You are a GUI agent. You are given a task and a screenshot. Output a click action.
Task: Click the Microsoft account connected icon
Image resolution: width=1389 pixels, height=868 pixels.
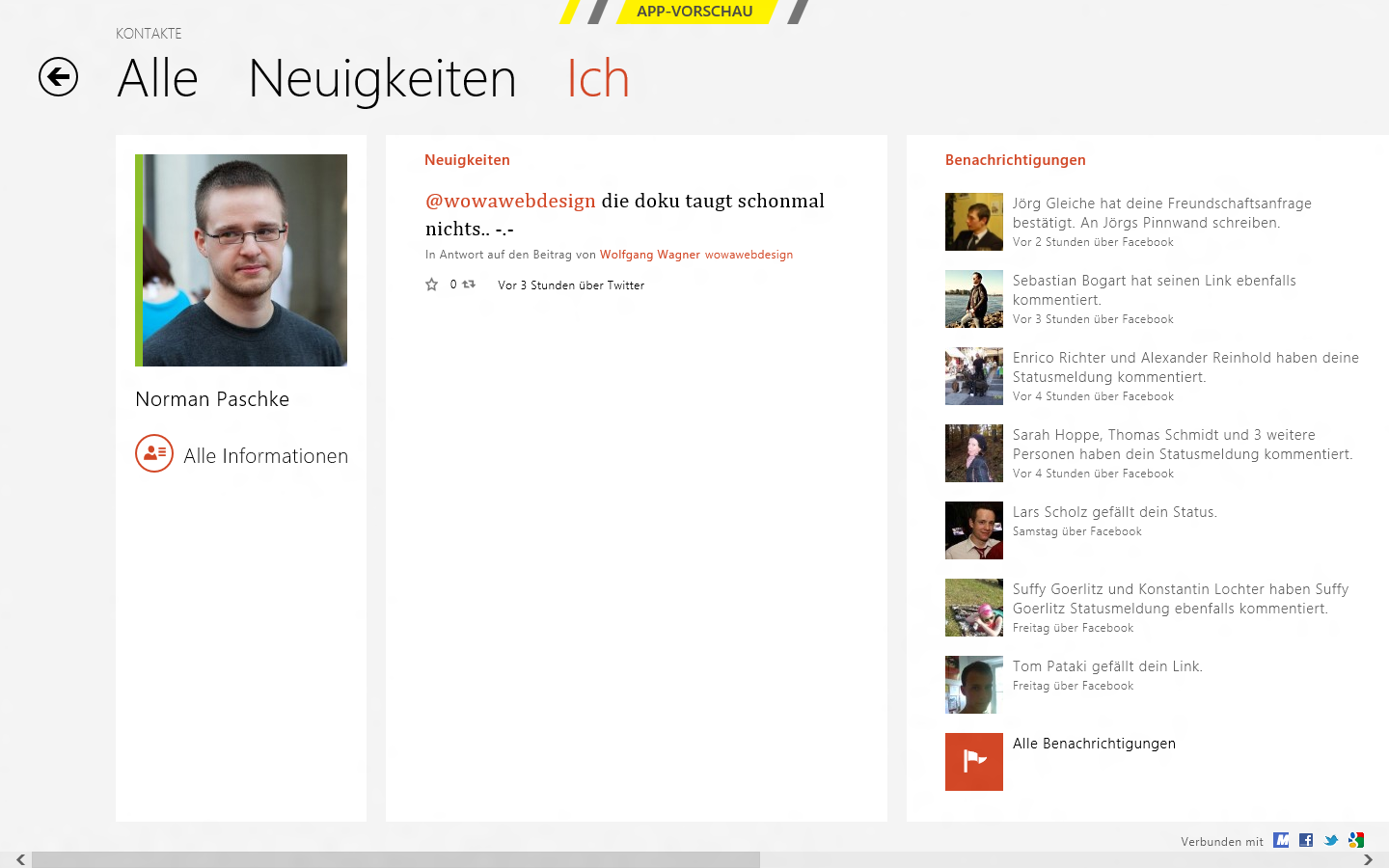click(1281, 840)
